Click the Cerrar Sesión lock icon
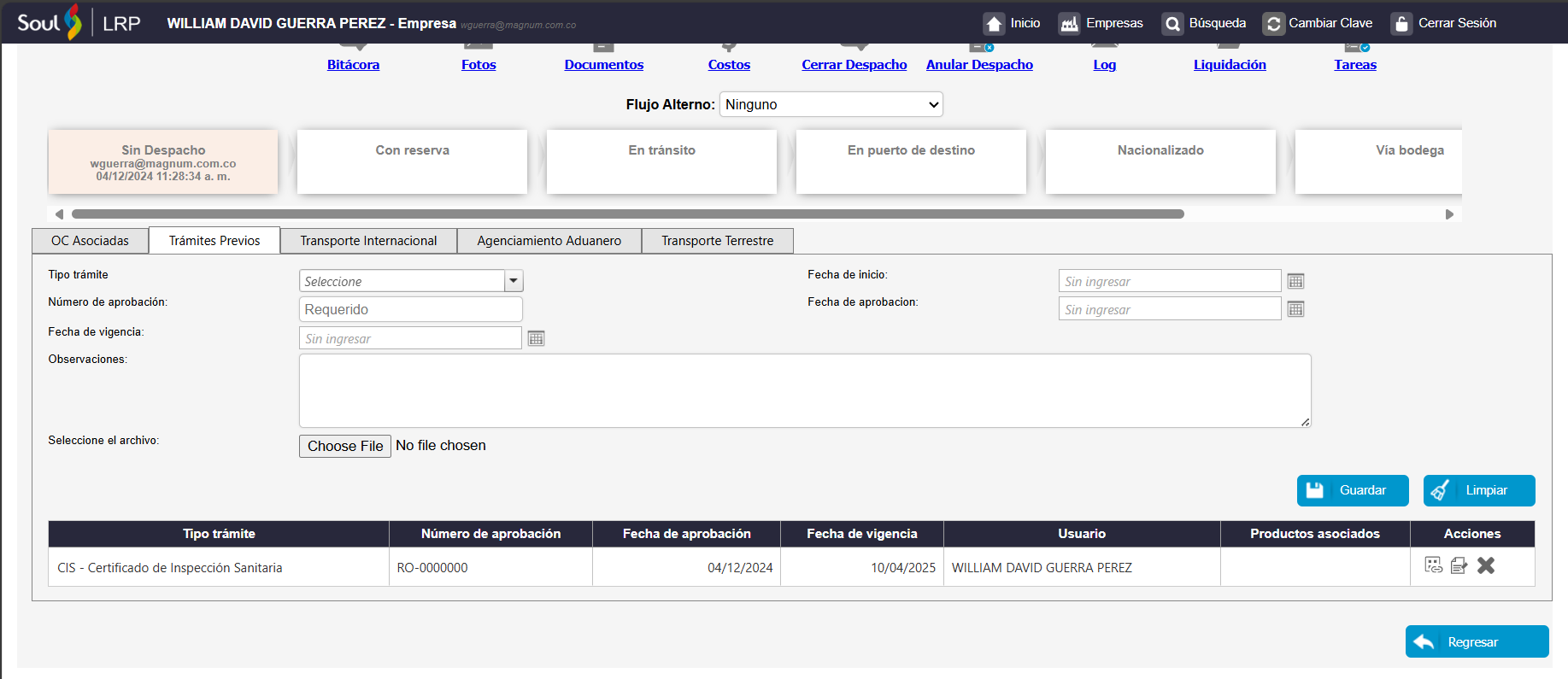 click(1401, 24)
